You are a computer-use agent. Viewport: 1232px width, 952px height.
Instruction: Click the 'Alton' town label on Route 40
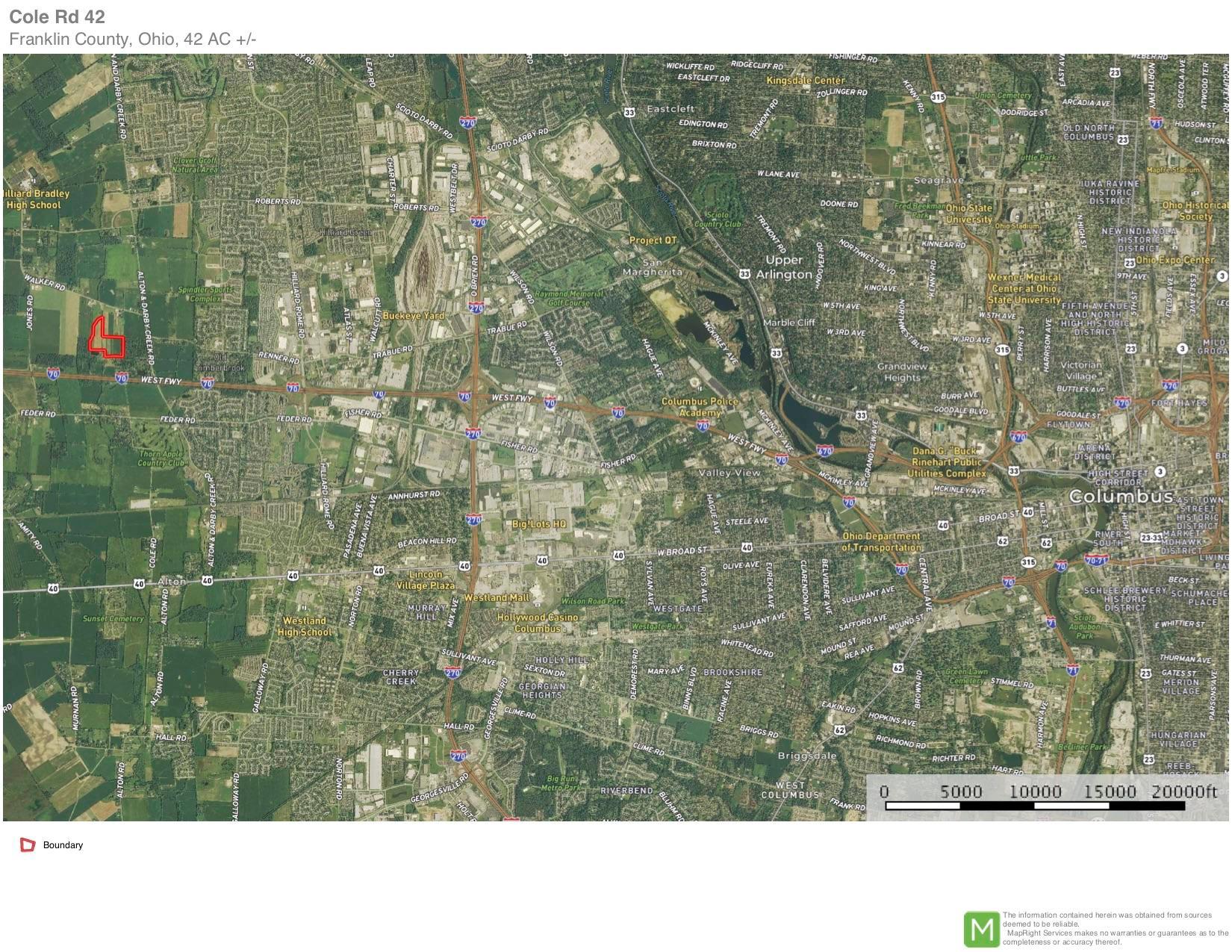(172, 581)
